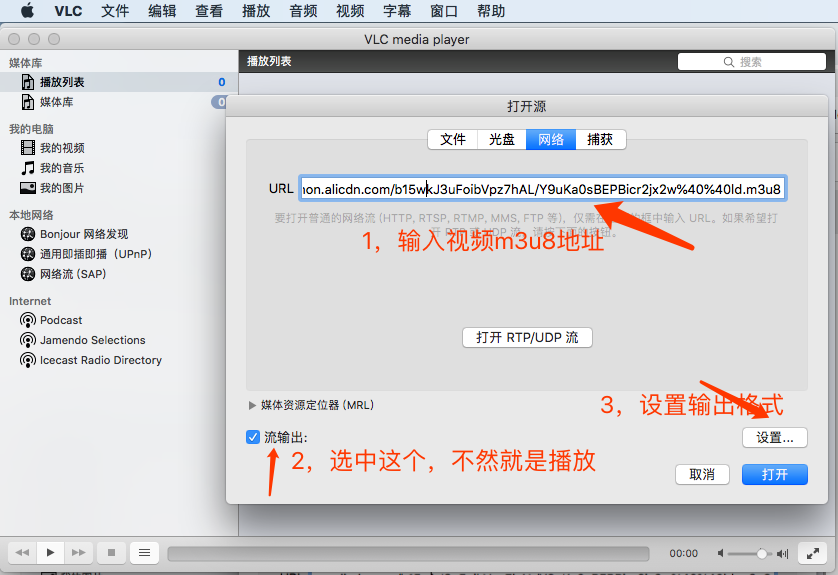Select Bonjour 网络发现 icon
This screenshot has width=838, height=575.
[28, 234]
